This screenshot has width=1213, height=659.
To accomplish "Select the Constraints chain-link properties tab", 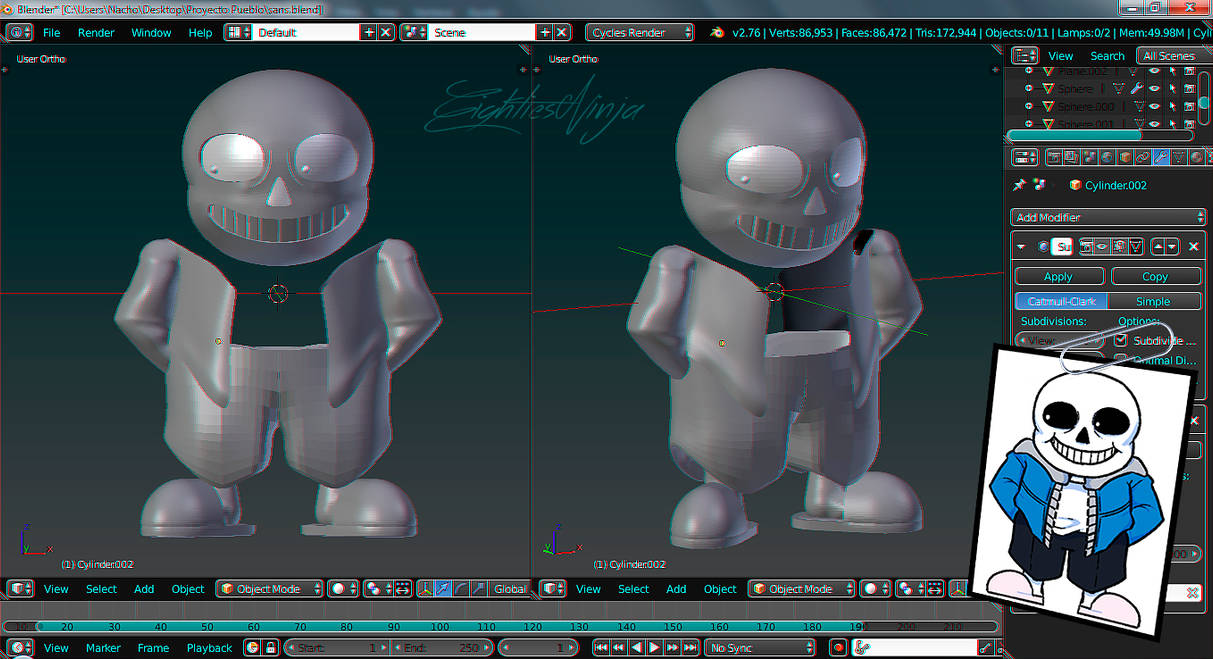I will [1143, 157].
